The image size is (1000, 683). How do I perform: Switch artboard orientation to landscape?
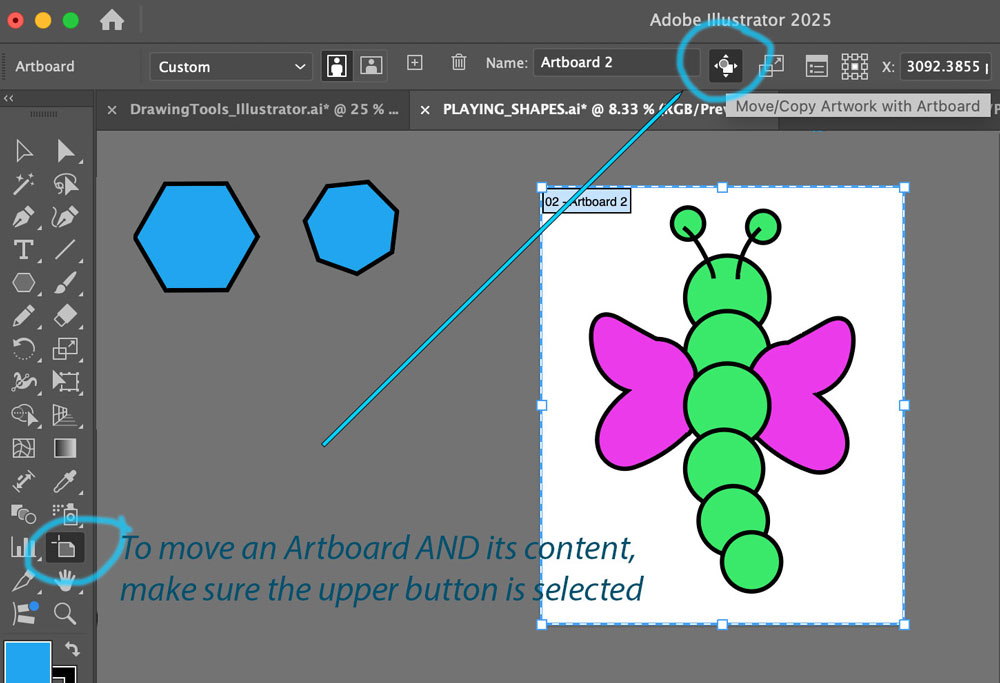click(x=372, y=66)
